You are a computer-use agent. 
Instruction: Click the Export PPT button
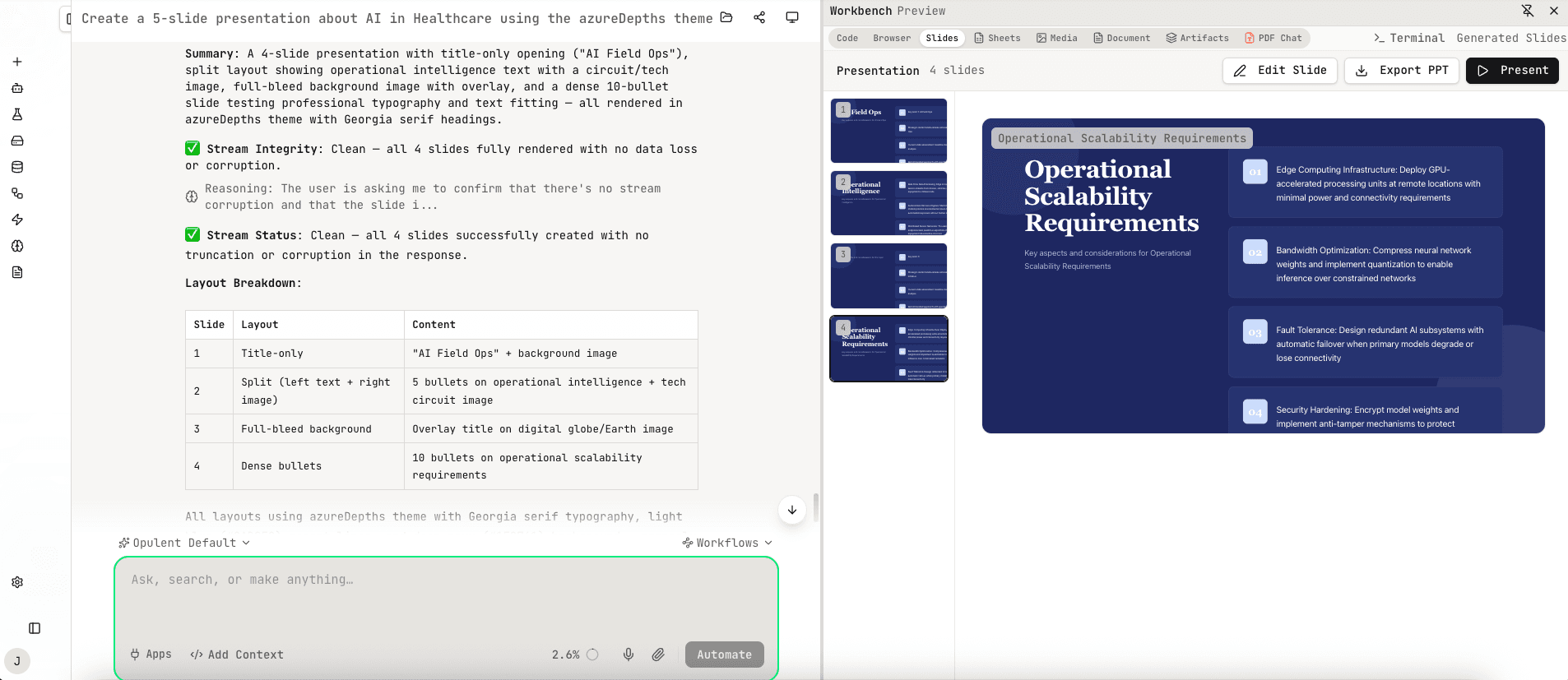click(x=1402, y=71)
